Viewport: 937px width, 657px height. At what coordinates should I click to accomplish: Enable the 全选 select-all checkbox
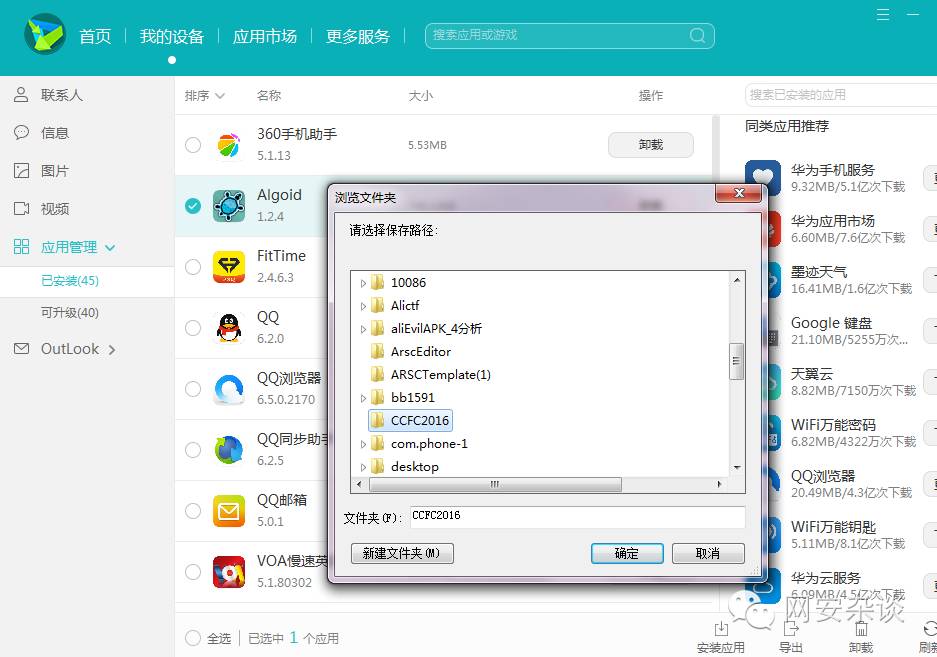[191, 637]
